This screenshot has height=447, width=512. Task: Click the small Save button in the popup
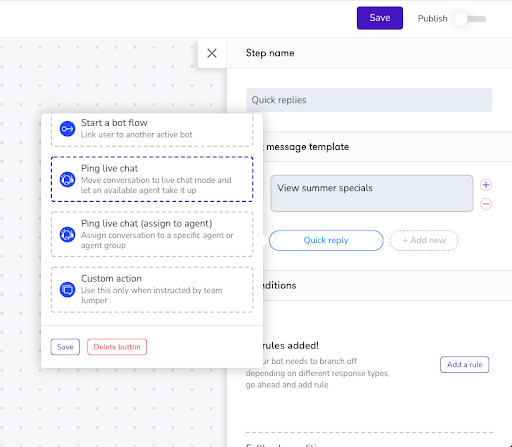(x=65, y=347)
